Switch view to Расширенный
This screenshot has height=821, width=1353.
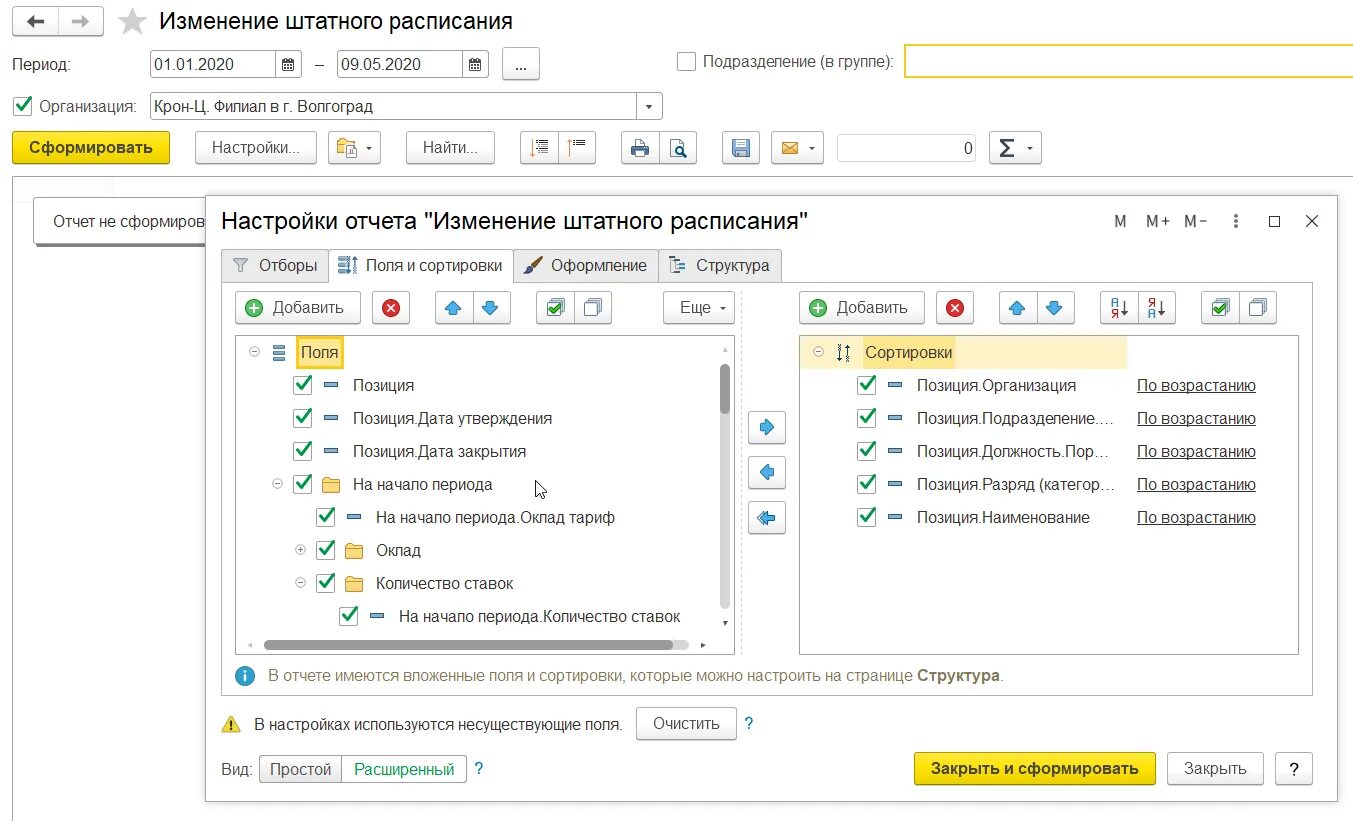point(404,769)
